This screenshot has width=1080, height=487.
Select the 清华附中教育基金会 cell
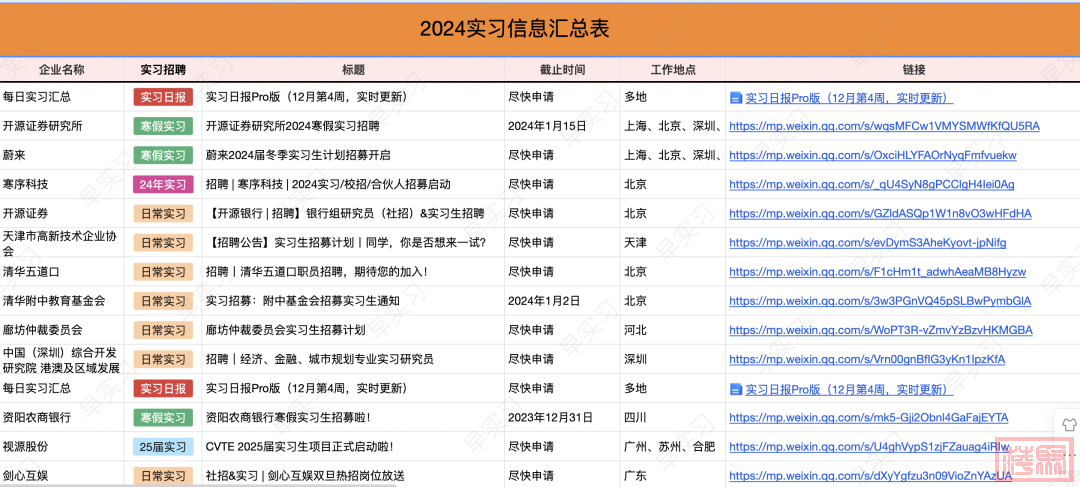61,300
